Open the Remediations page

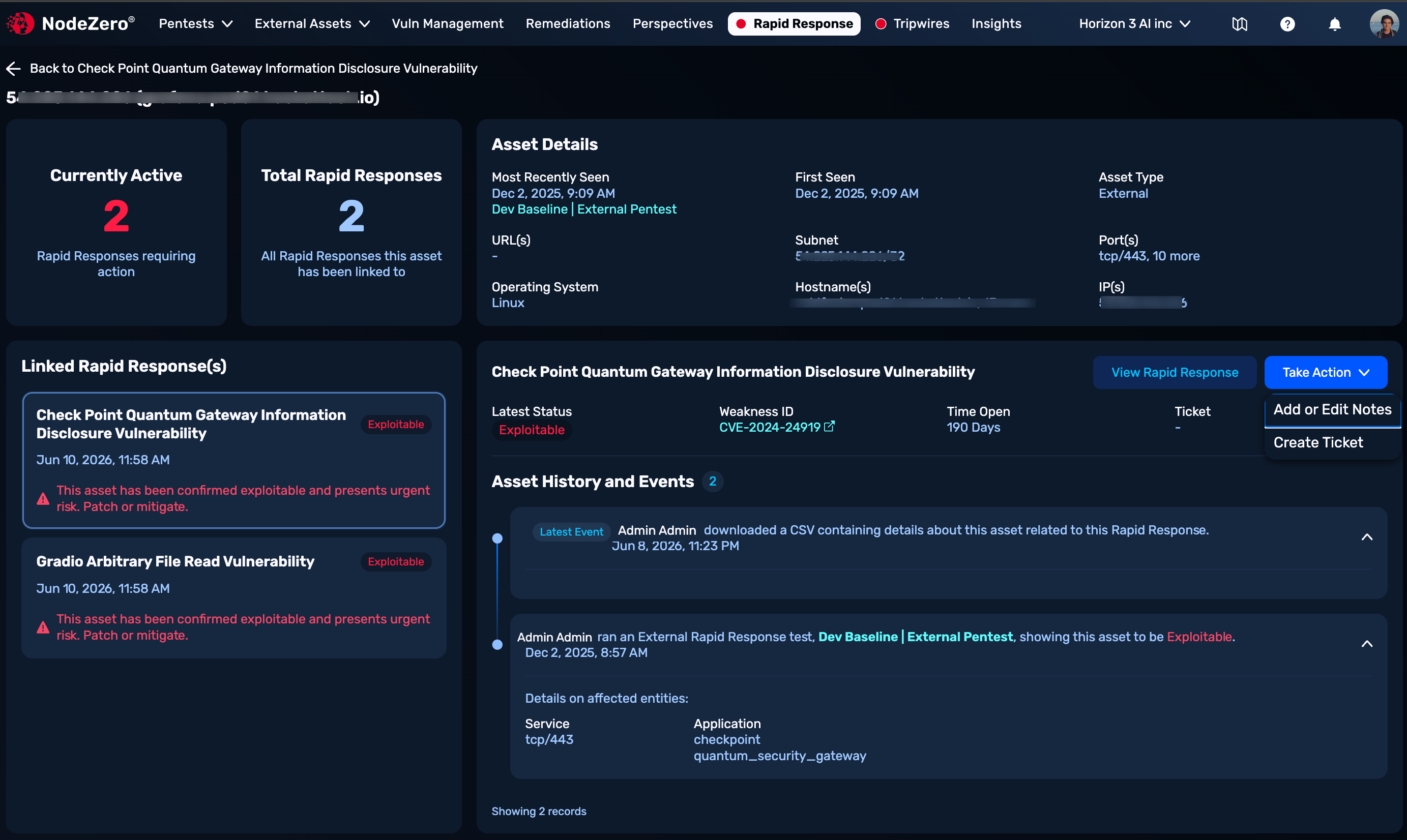568,24
